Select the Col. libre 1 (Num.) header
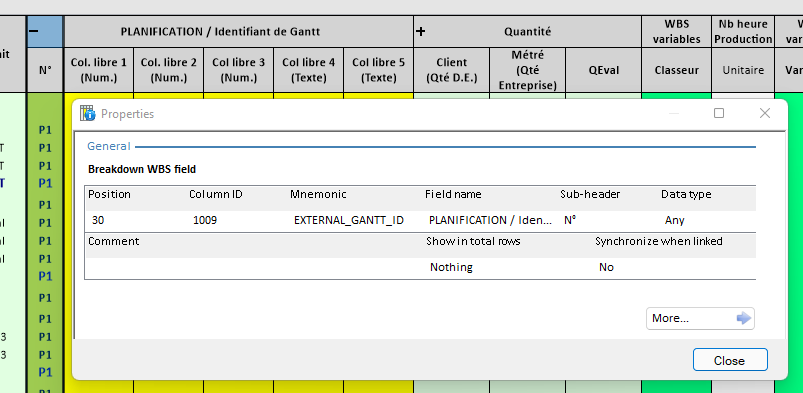 99,70
